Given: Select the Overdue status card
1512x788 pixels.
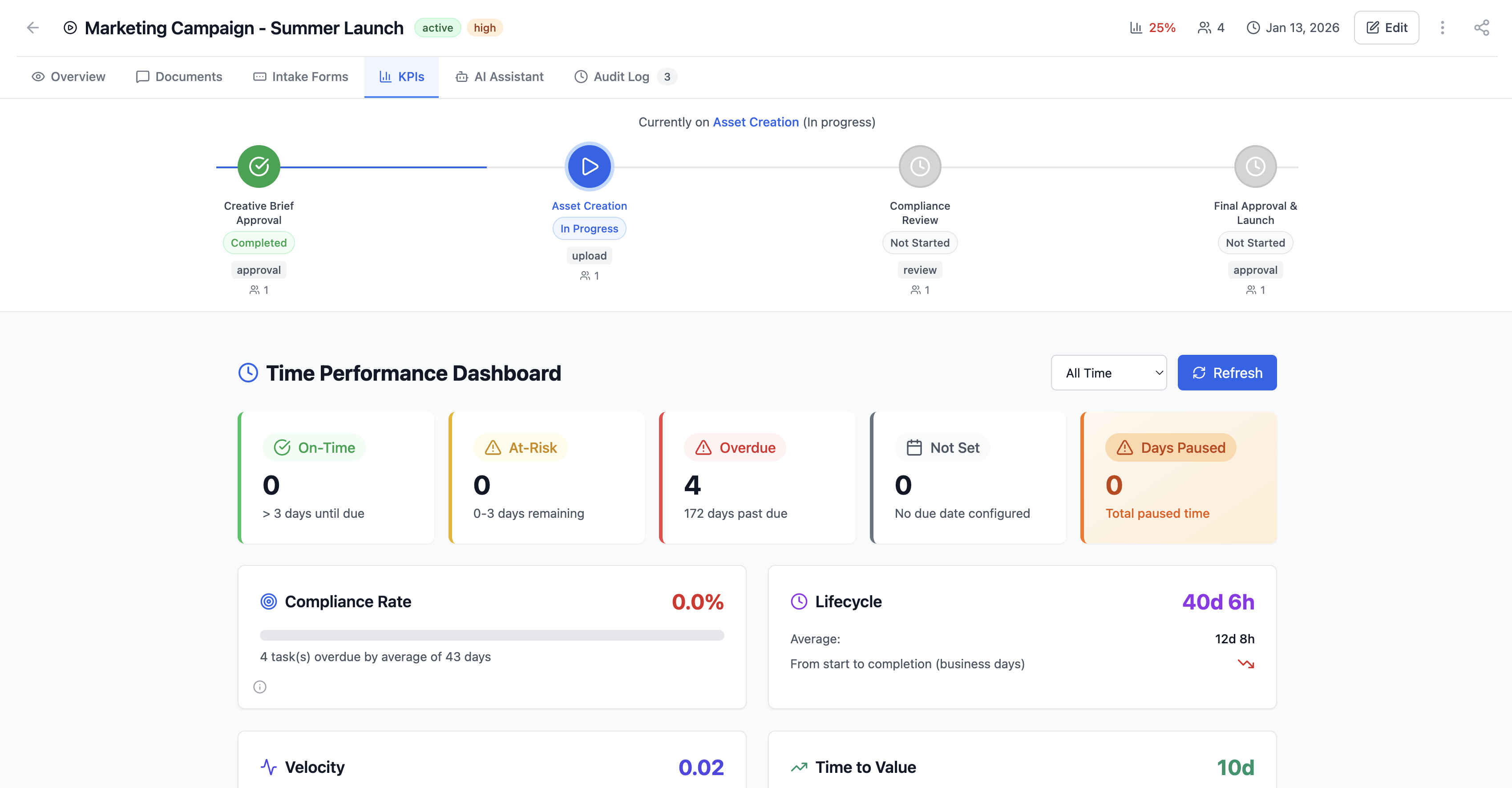Looking at the screenshot, I should pos(757,478).
